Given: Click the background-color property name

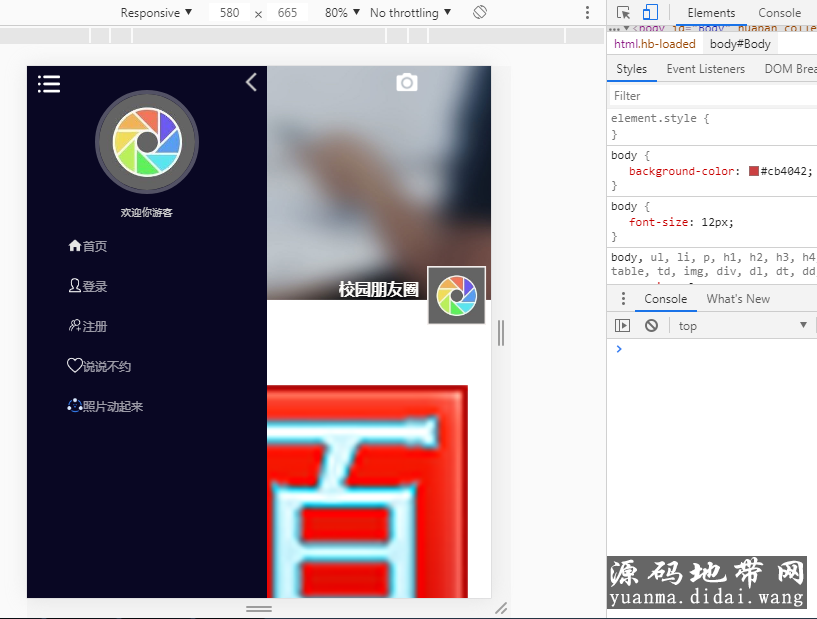Looking at the screenshot, I should [683, 171].
